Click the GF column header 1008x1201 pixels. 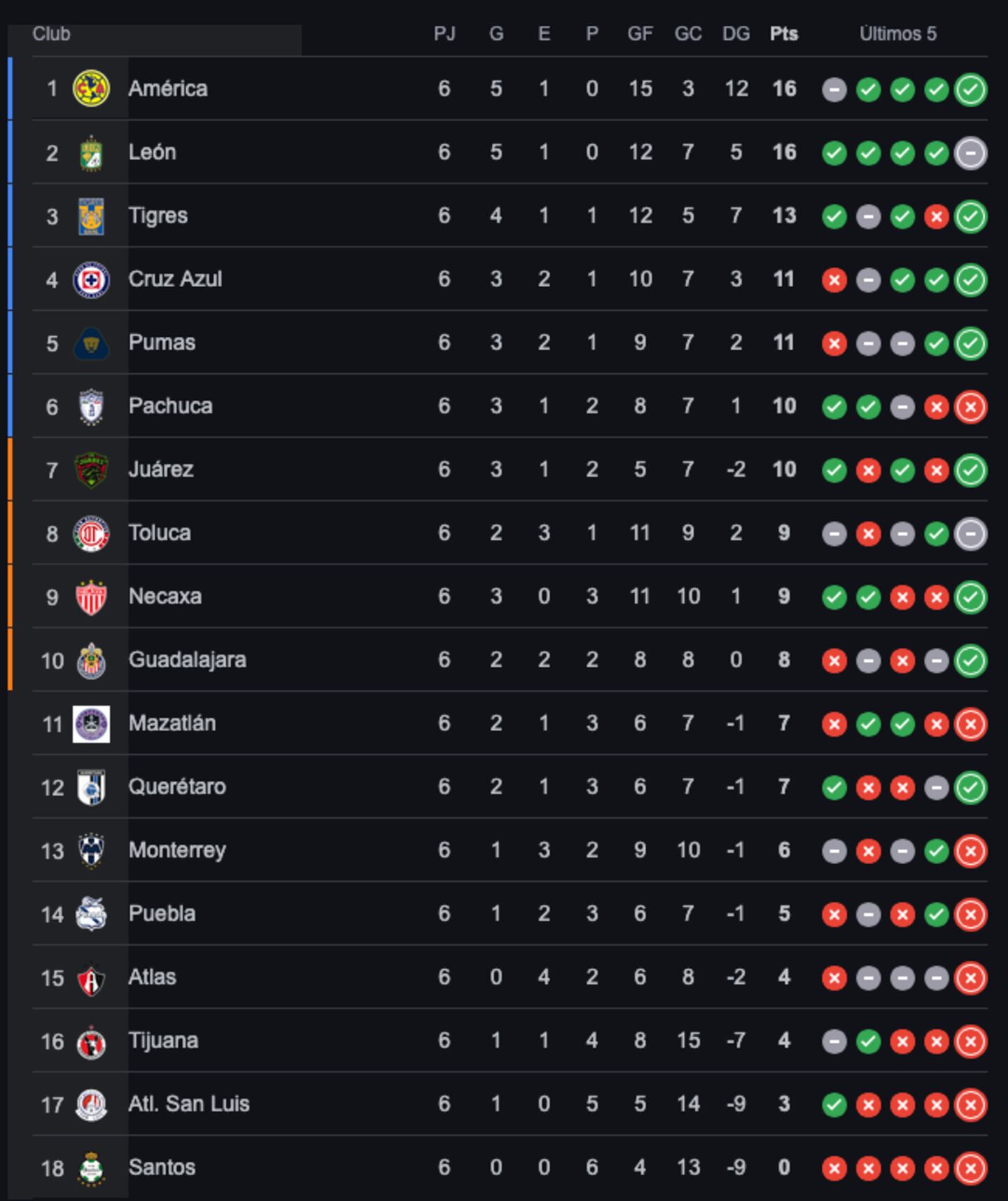coord(640,32)
